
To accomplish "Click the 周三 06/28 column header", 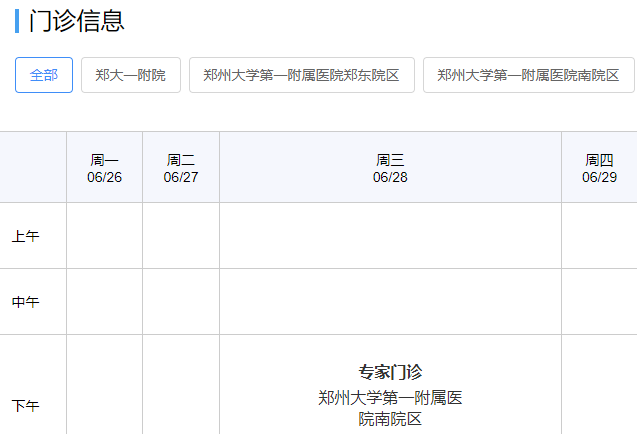I will (x=390, y=168).
